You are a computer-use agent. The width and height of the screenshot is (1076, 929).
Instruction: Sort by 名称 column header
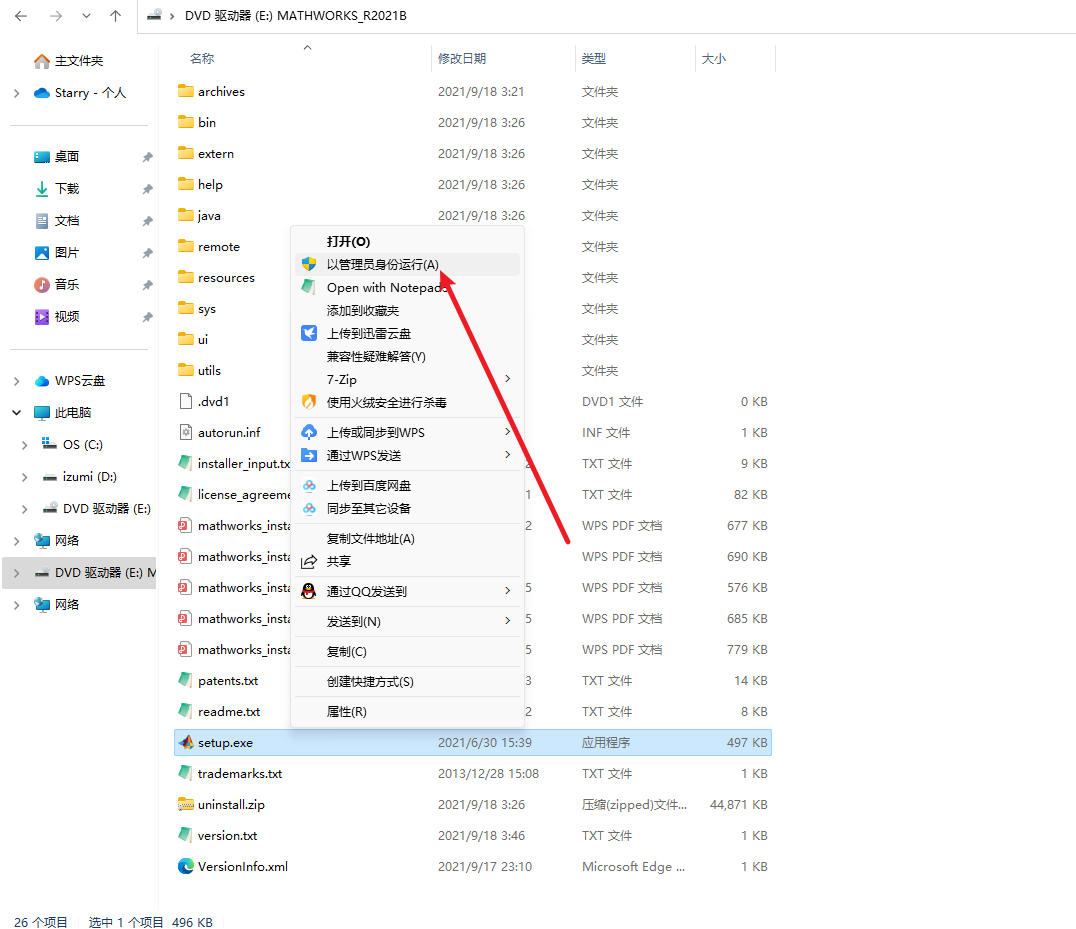click(x=202, y=59)
